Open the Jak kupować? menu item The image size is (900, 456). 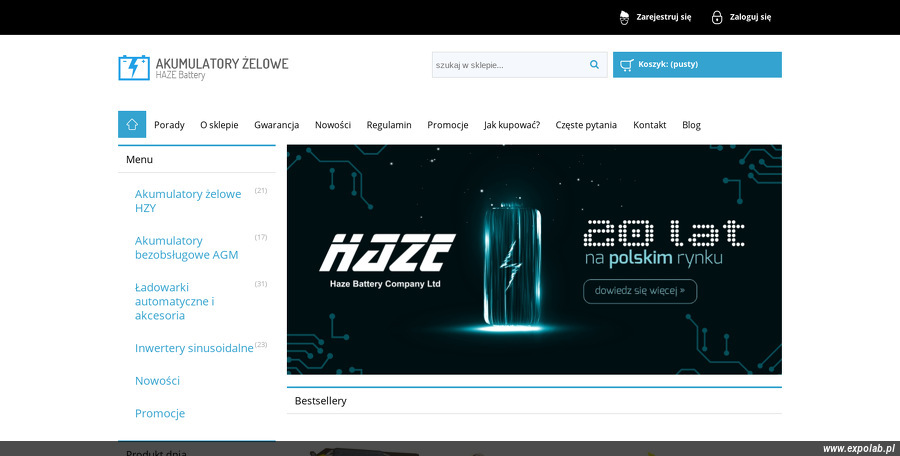[512, 125]
